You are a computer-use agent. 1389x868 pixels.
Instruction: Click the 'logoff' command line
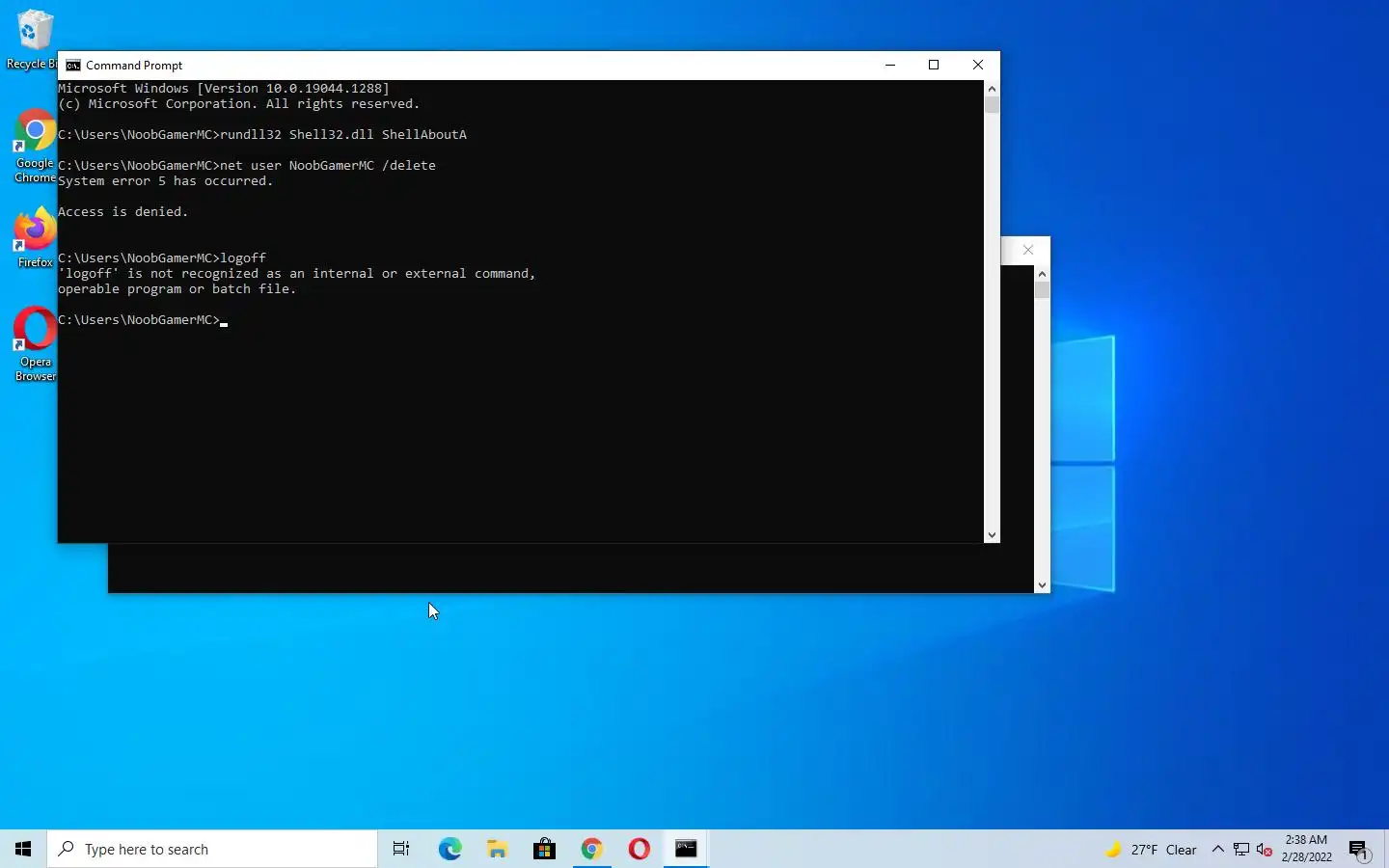162,258
